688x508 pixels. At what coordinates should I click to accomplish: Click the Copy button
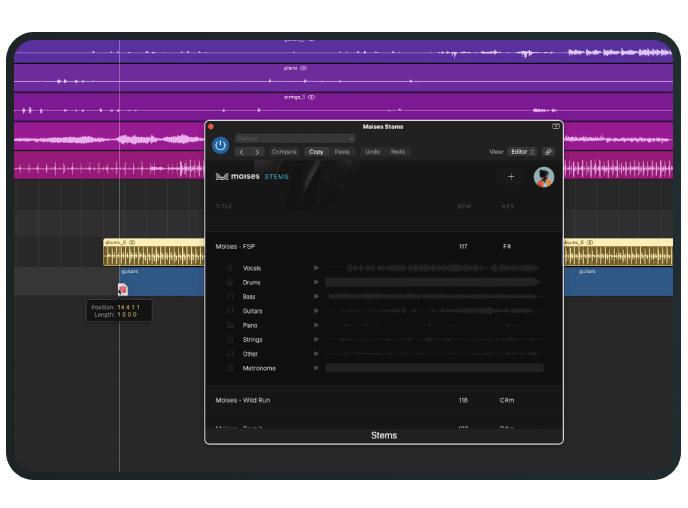(316, 152)
